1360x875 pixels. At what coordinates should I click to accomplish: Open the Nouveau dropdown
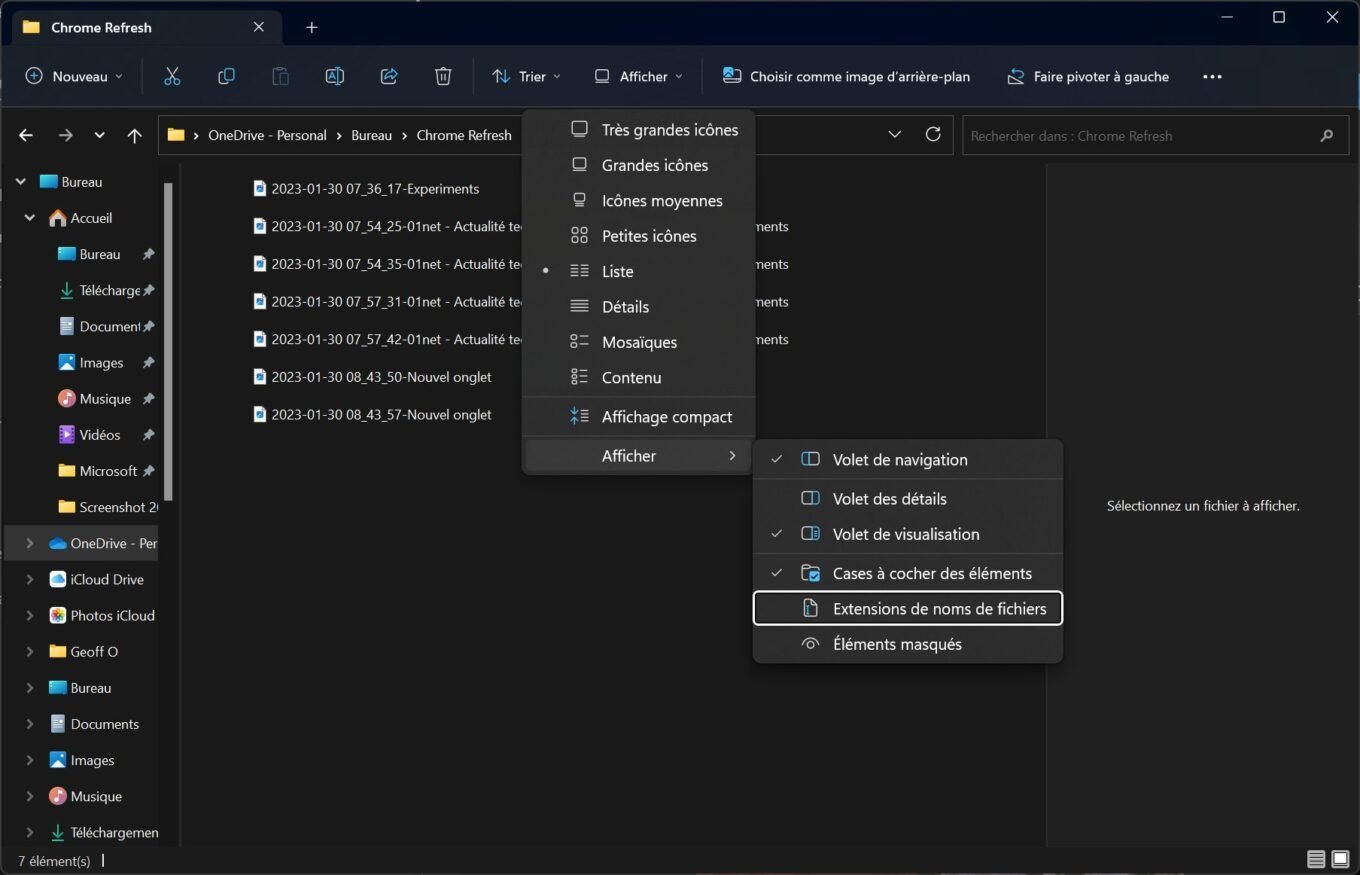pyautogui.click(x=74, y=76)
